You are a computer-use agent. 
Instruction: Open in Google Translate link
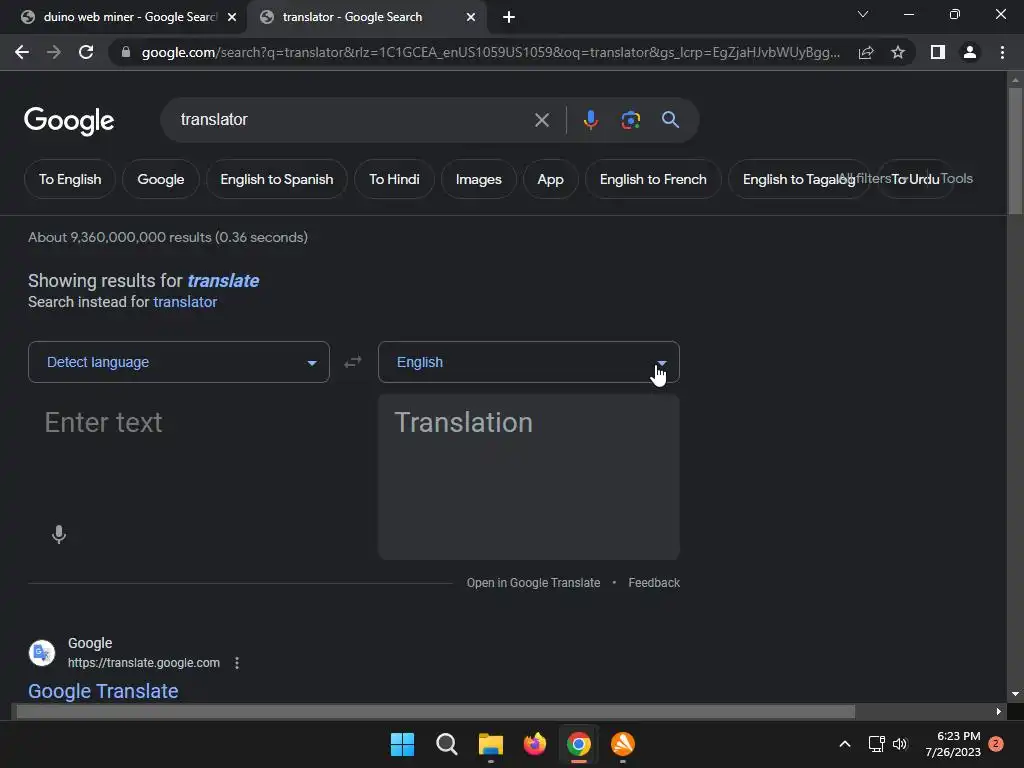533,583
